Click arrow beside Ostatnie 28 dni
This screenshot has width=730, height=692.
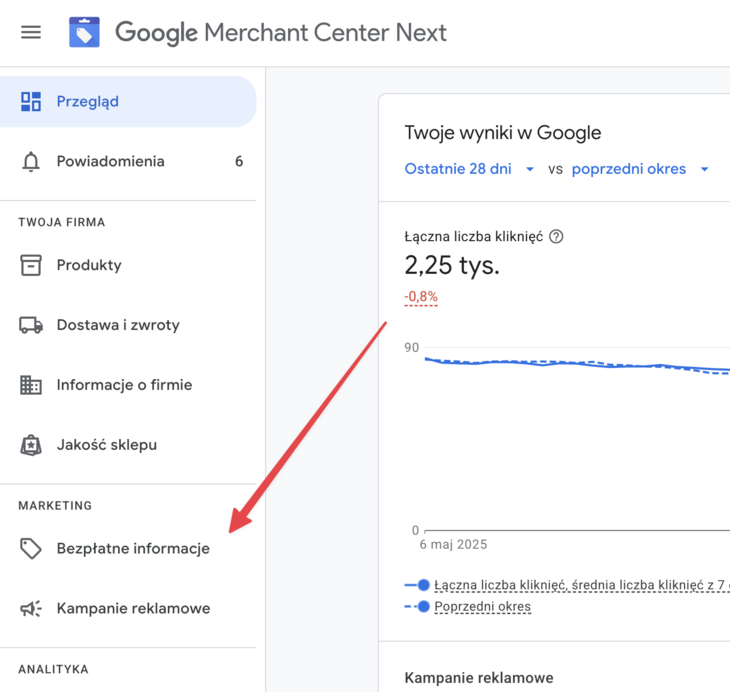pos(530,169)
